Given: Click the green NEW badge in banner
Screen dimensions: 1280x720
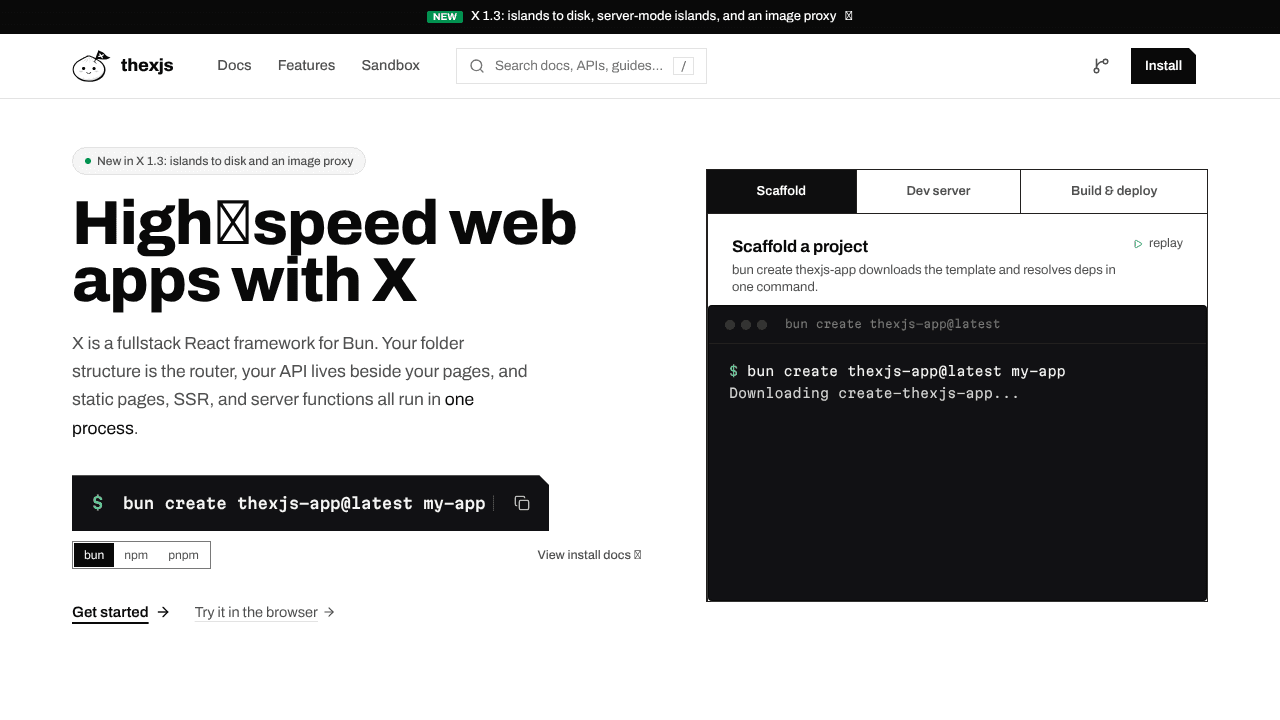Looking at the screenshot, I should click(x=445, y=16).
